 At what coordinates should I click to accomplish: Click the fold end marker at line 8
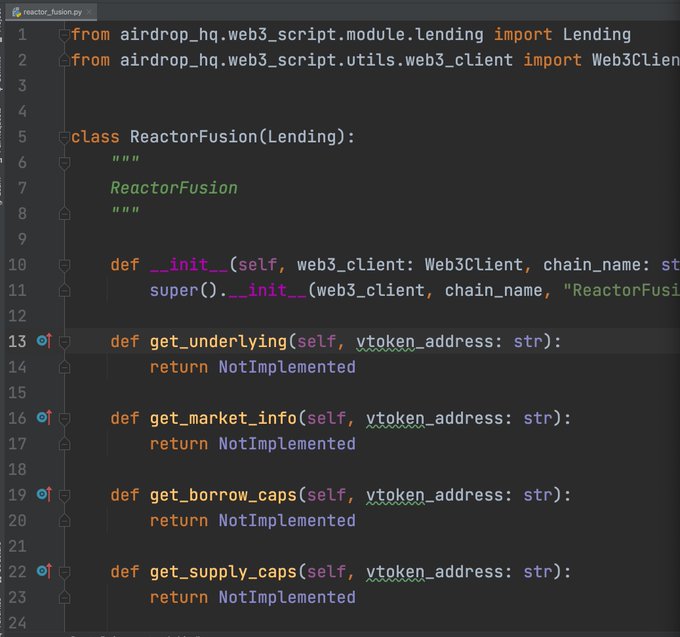tap(64, 214)
